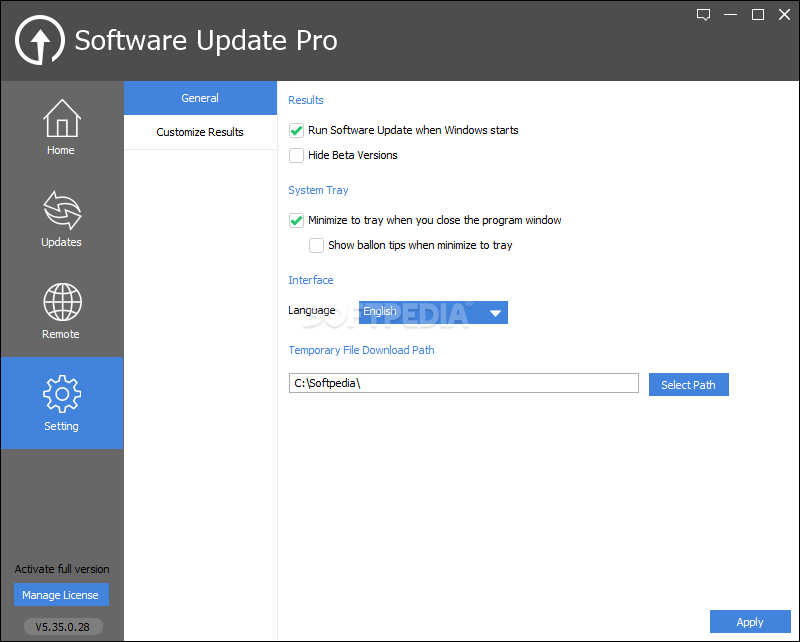Open the Remote globe section
Screen dimensions: 800x642
61,311
